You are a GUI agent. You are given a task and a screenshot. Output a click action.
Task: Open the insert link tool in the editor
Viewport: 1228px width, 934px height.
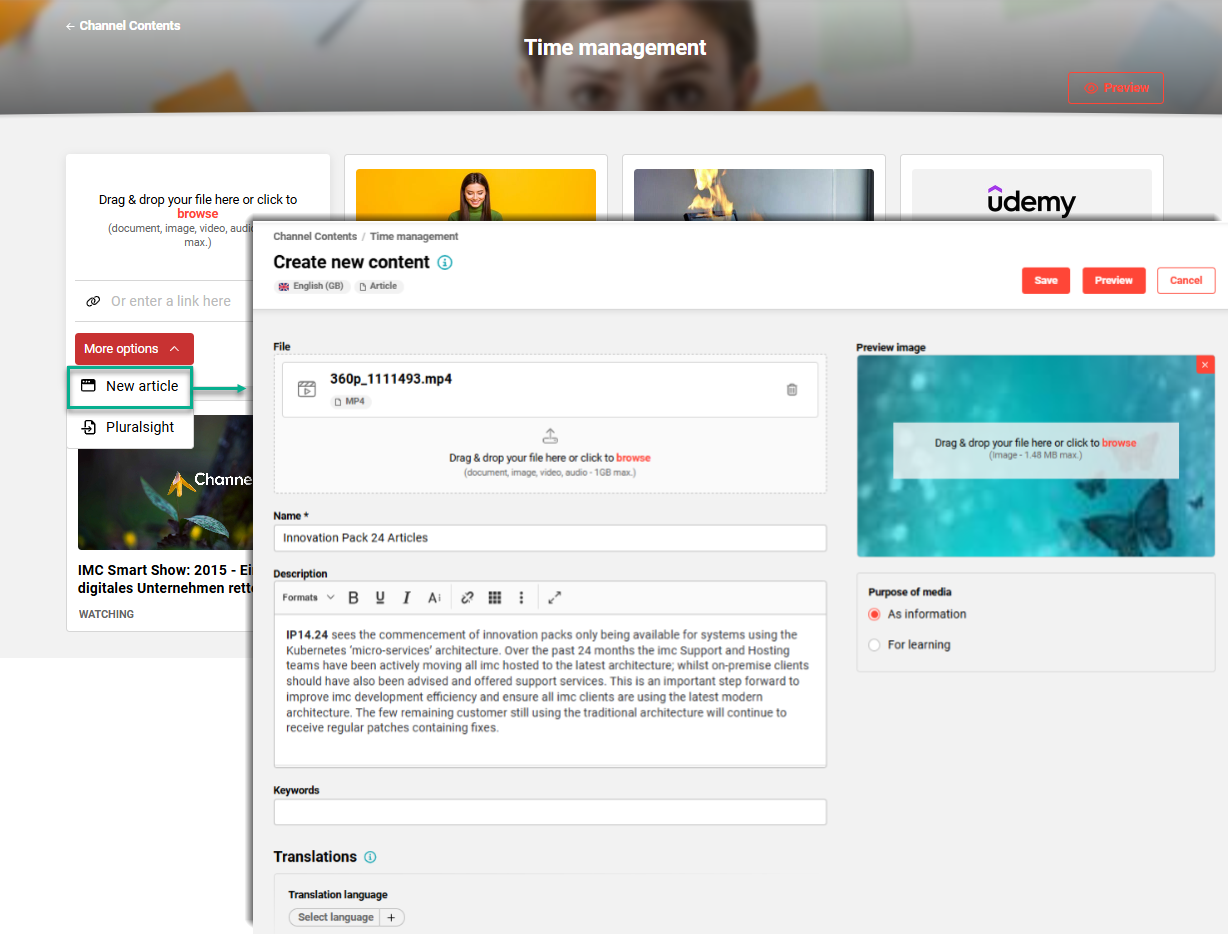click(467, 597)
